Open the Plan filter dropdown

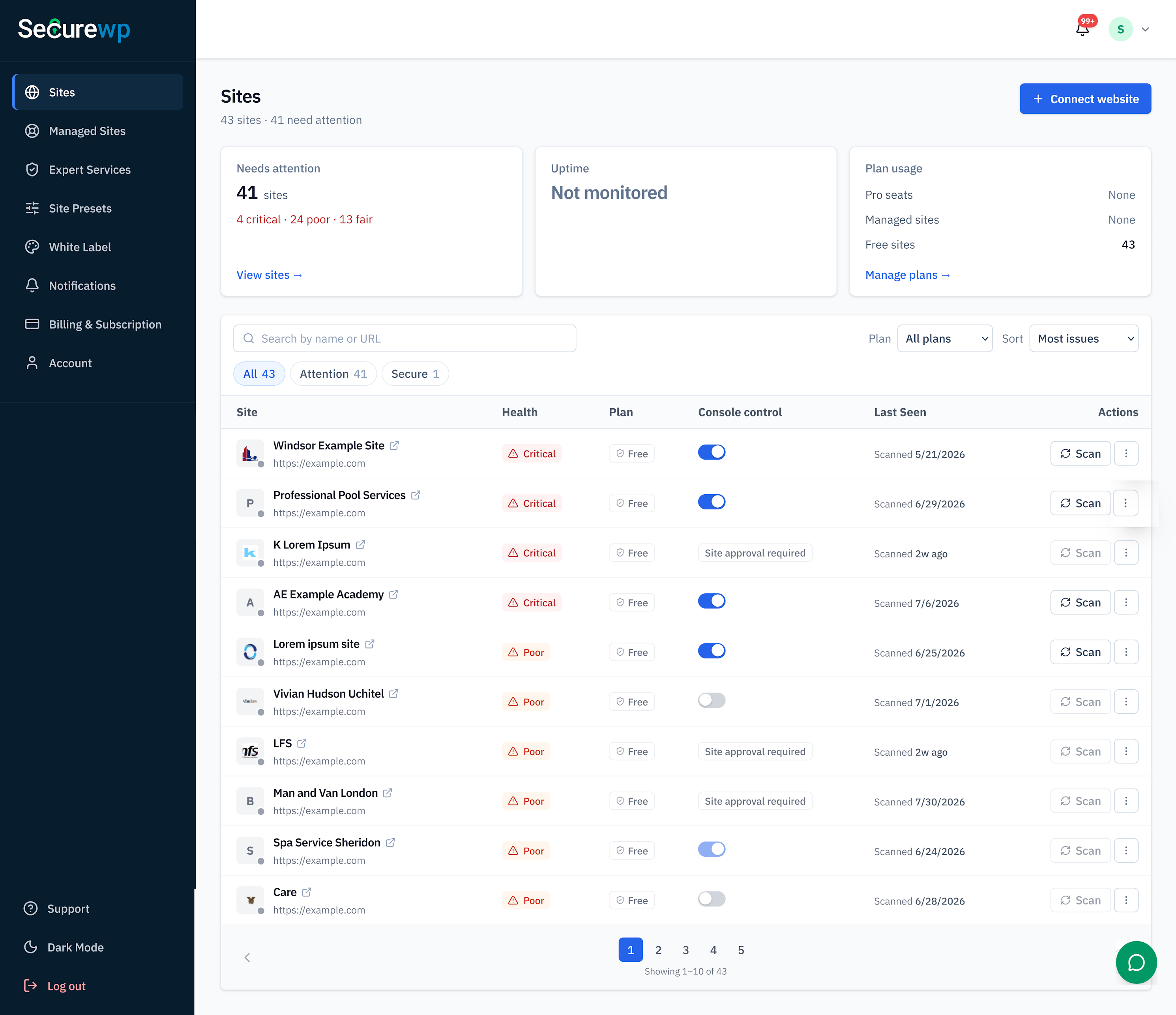click(x=944, y=338)
